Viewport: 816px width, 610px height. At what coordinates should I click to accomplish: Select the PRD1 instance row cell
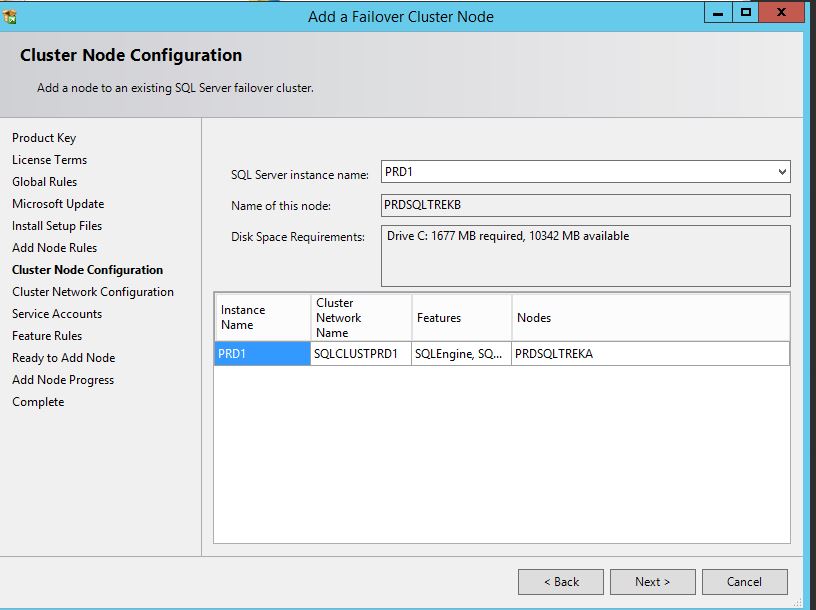coord(262,354)
